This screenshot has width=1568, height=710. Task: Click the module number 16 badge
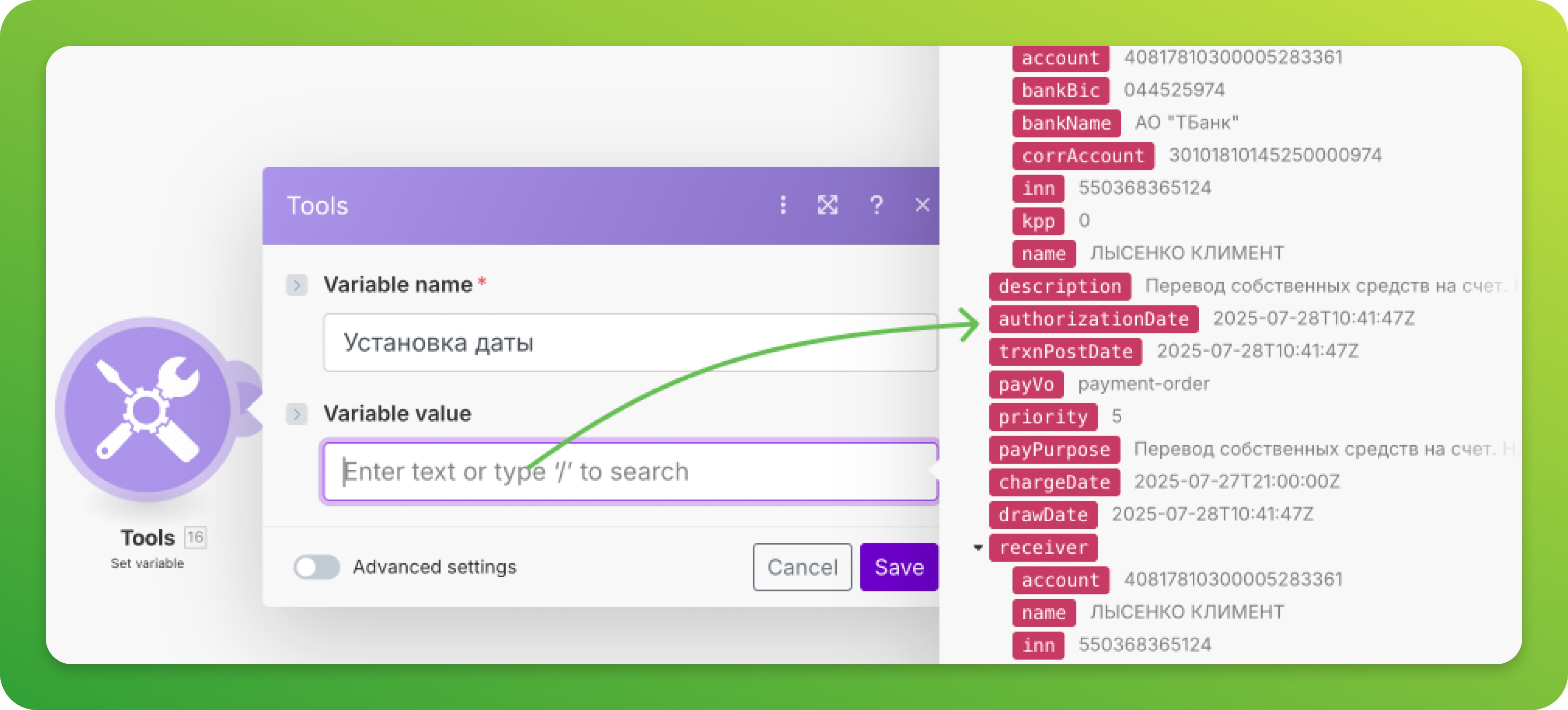click(196, 537)
